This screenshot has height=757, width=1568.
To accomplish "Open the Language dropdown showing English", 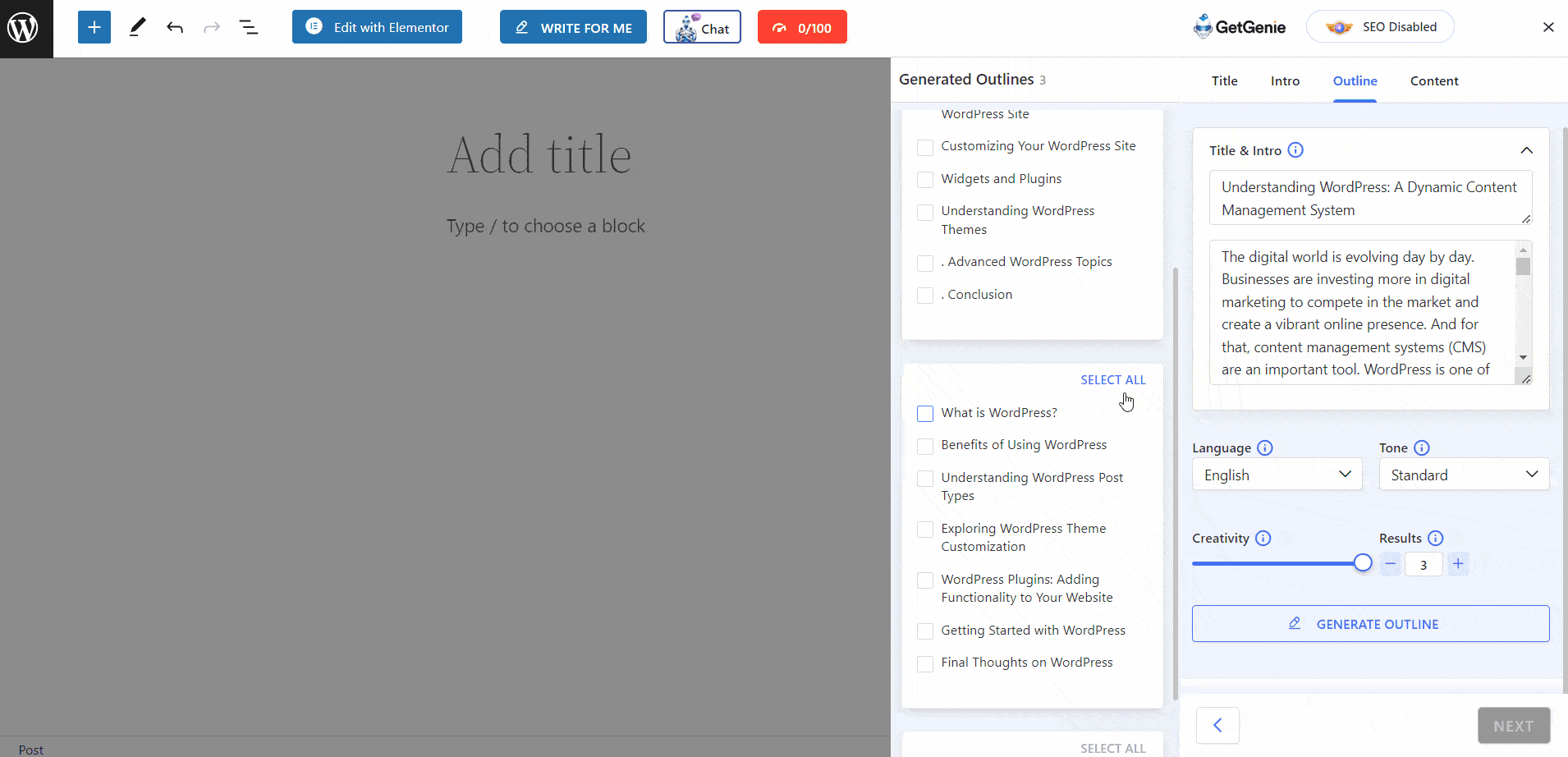I will tap(1277, 475).
